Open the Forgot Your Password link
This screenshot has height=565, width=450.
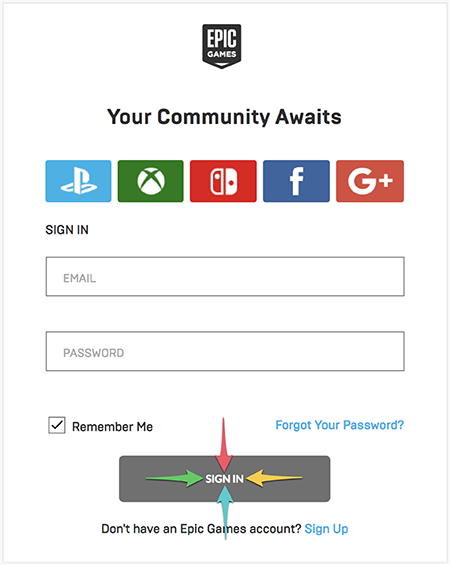coord(340,425)
